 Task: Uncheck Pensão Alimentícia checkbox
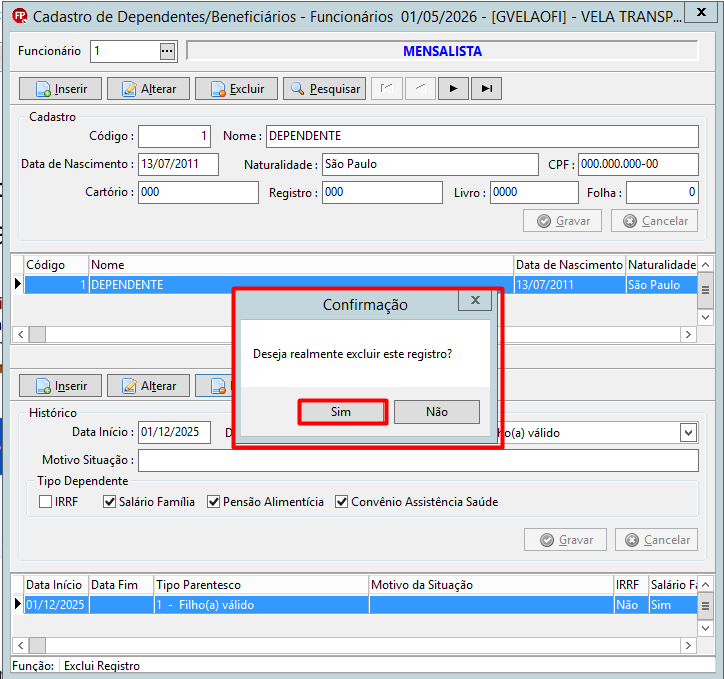pyautogui.click(x=213, y=502)
